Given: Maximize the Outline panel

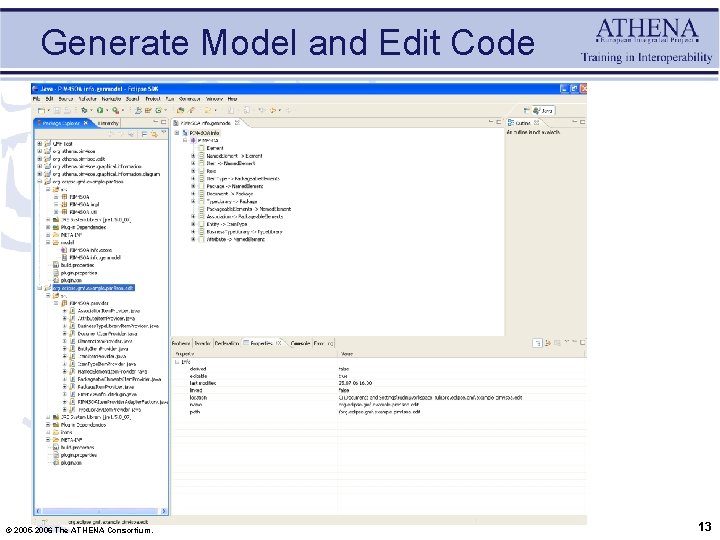Looking at the screenshot, I should click(582, 122).
